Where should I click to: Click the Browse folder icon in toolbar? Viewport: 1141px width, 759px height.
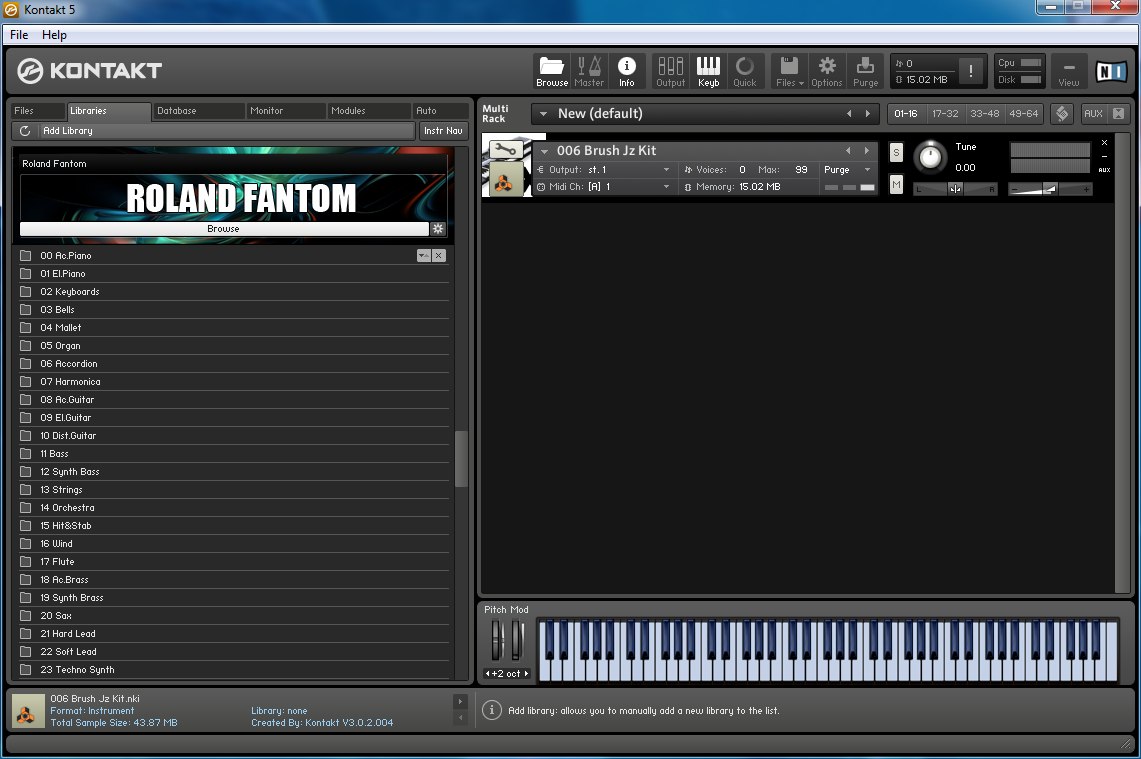pos(552,71)
